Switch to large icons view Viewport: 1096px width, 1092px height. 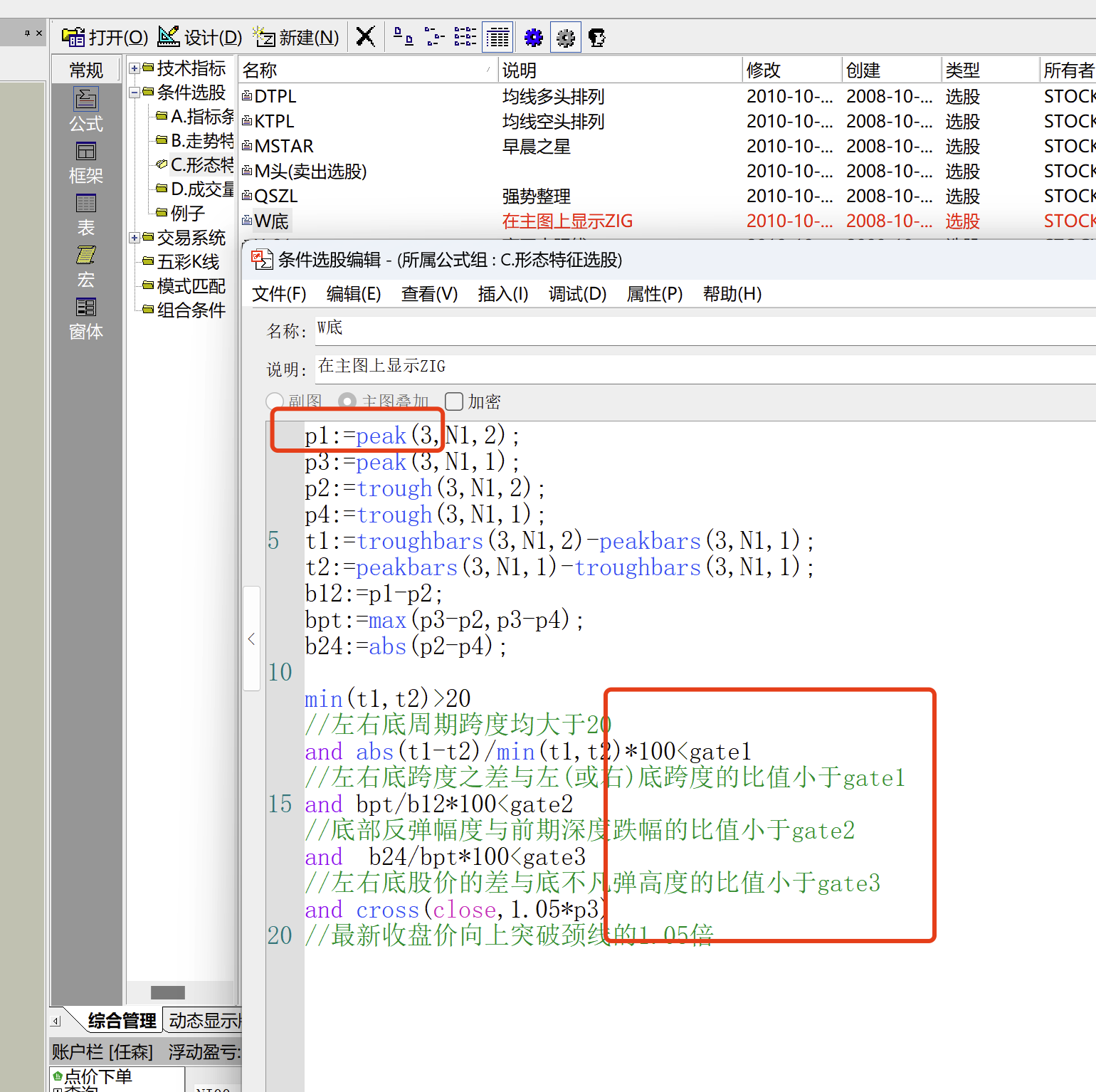point(403,36)
